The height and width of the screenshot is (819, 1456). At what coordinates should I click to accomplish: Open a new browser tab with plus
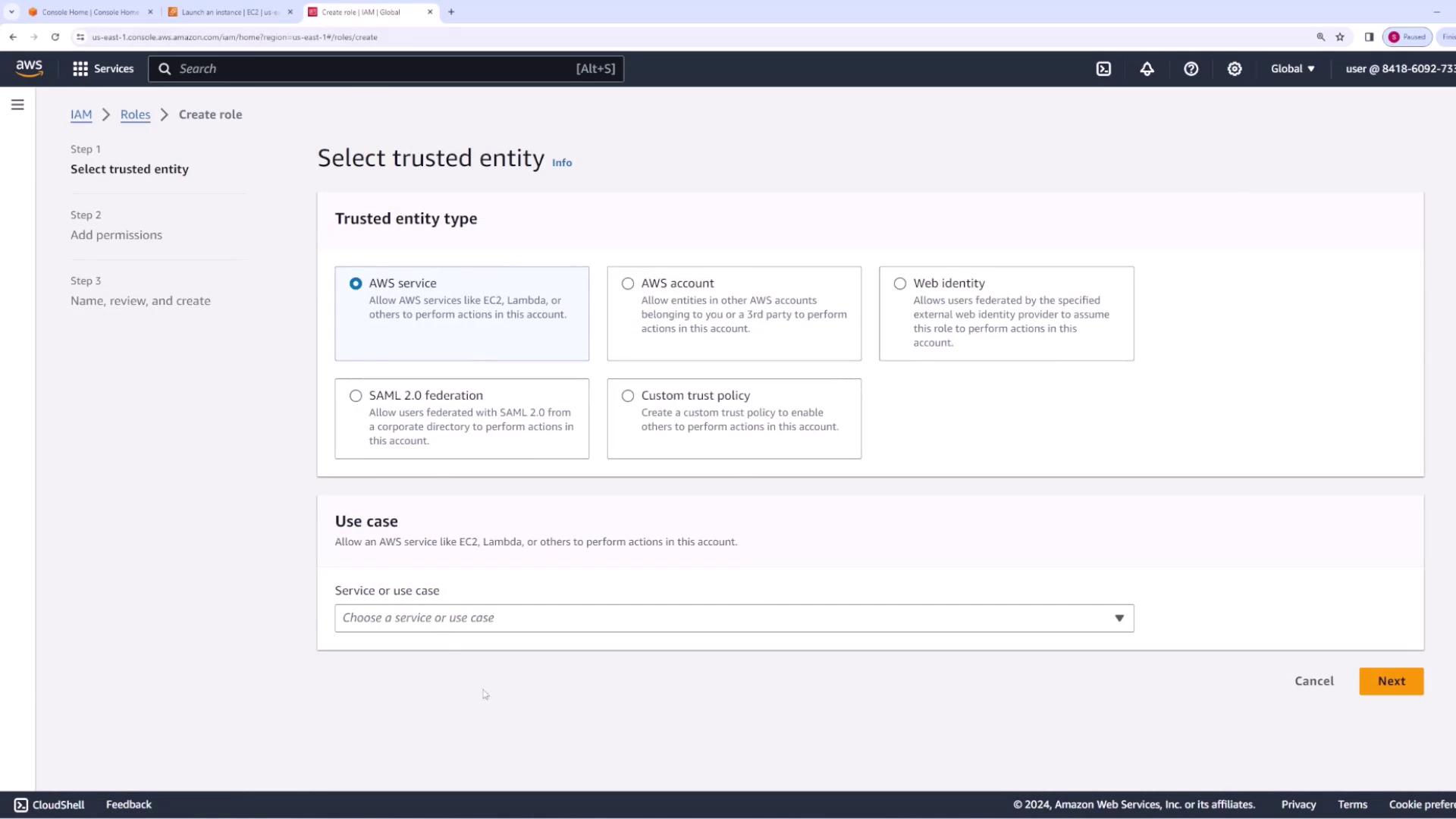pyautogui.click(x=451, y=12)
